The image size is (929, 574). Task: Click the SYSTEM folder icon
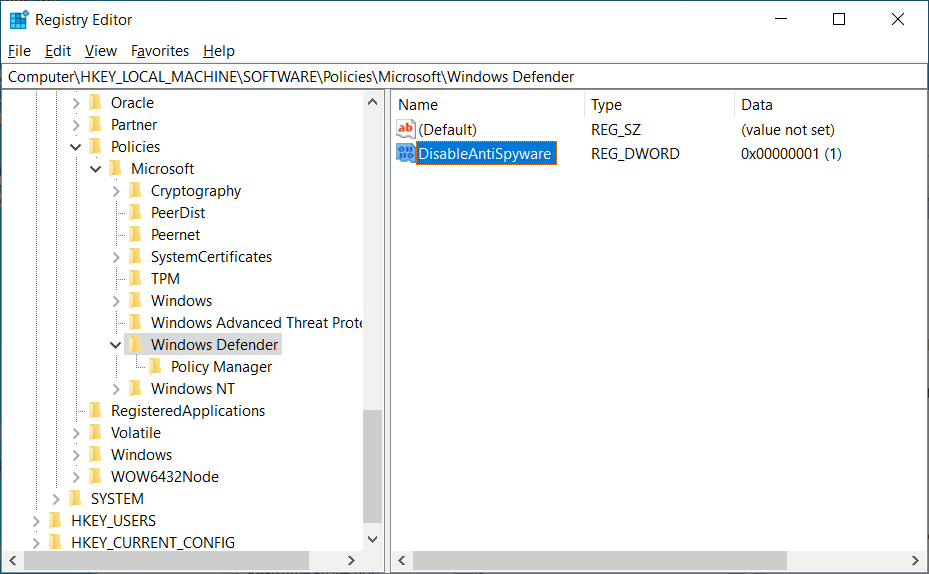coord(75,498)
